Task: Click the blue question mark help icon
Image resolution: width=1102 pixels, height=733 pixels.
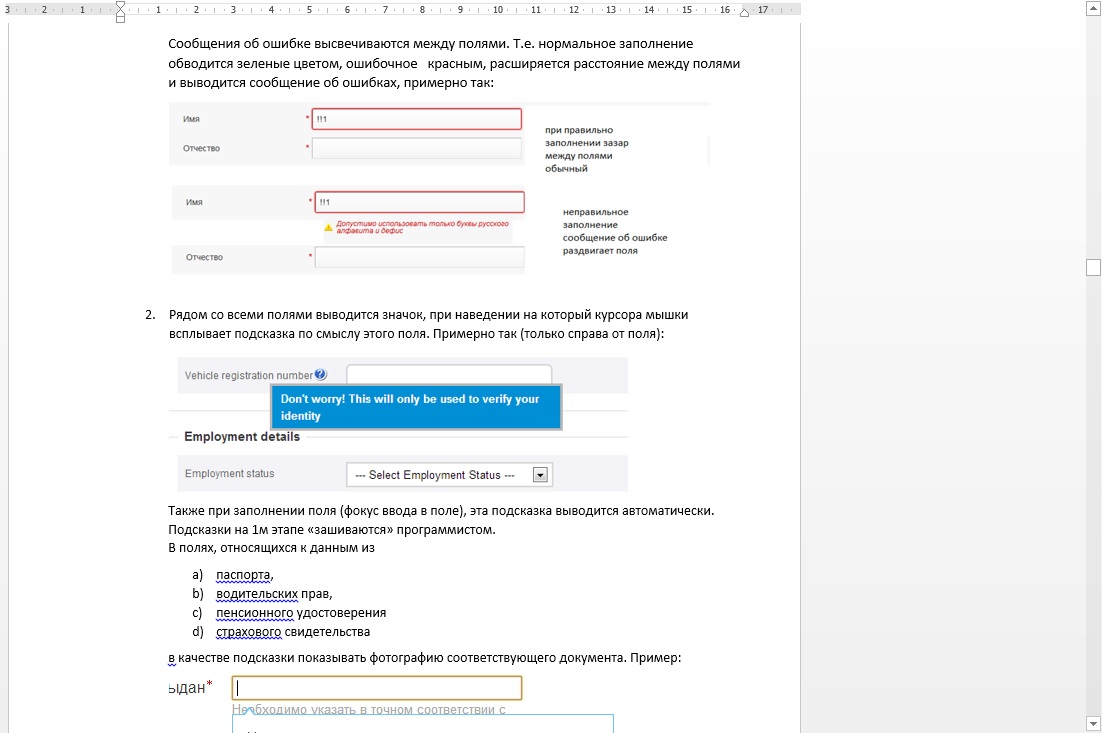Action: click(x=320, y=375)
